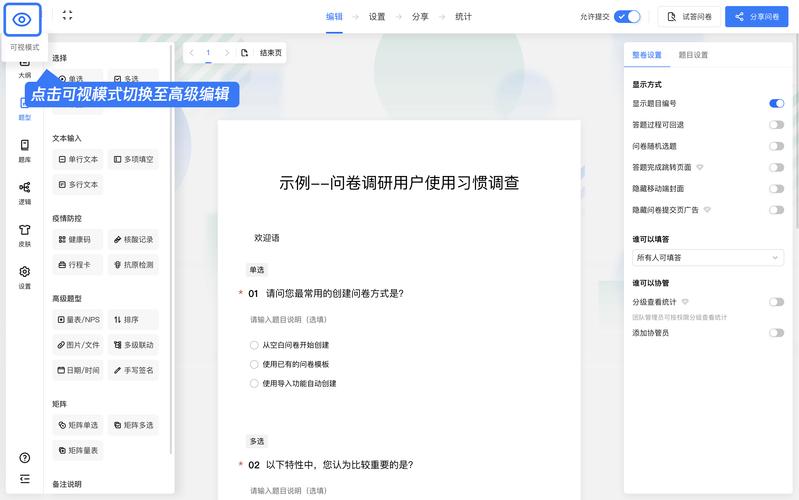The height and width of the screenshot is (500, 799).
Task: Click the add page icon in pager
Action: point(245,52)
